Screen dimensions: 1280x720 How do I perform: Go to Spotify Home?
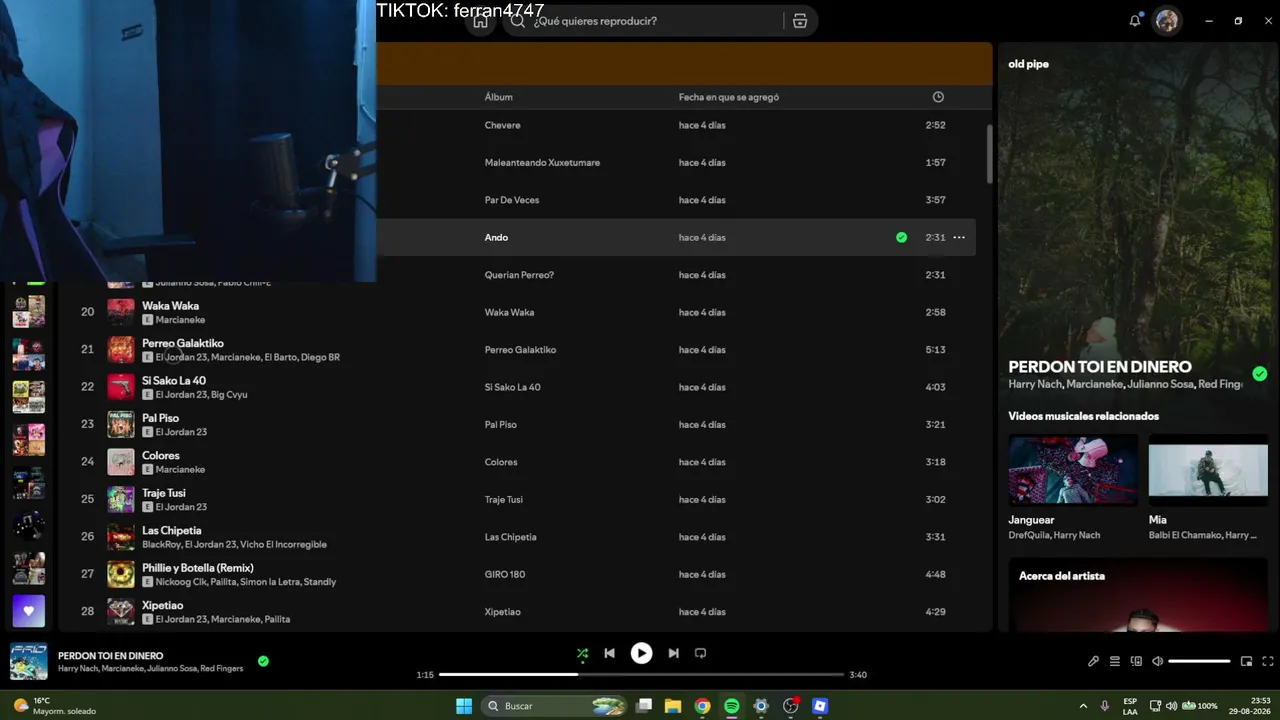click(481, 21)
